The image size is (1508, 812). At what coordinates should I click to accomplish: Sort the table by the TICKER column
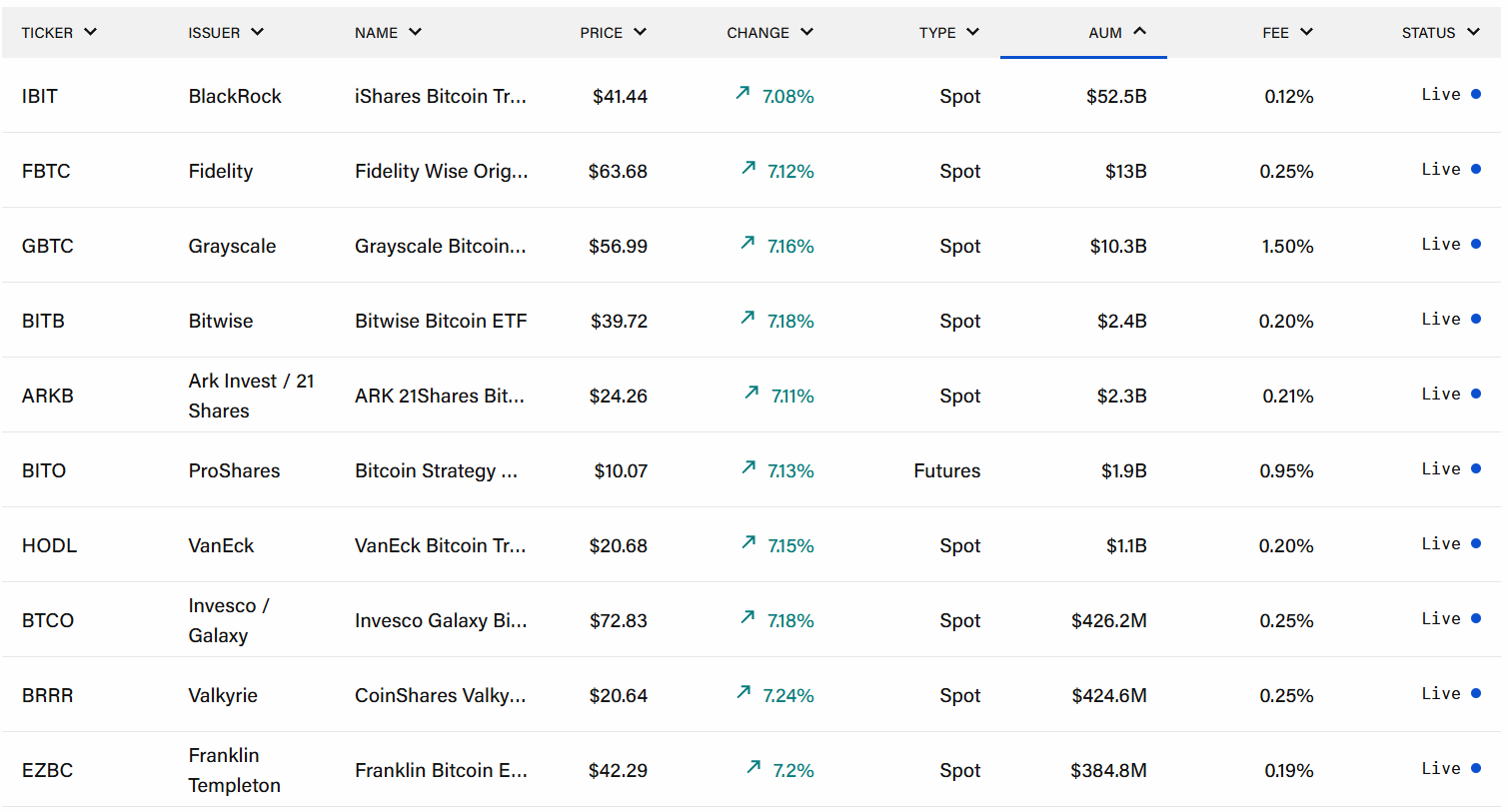pos(59,33)
